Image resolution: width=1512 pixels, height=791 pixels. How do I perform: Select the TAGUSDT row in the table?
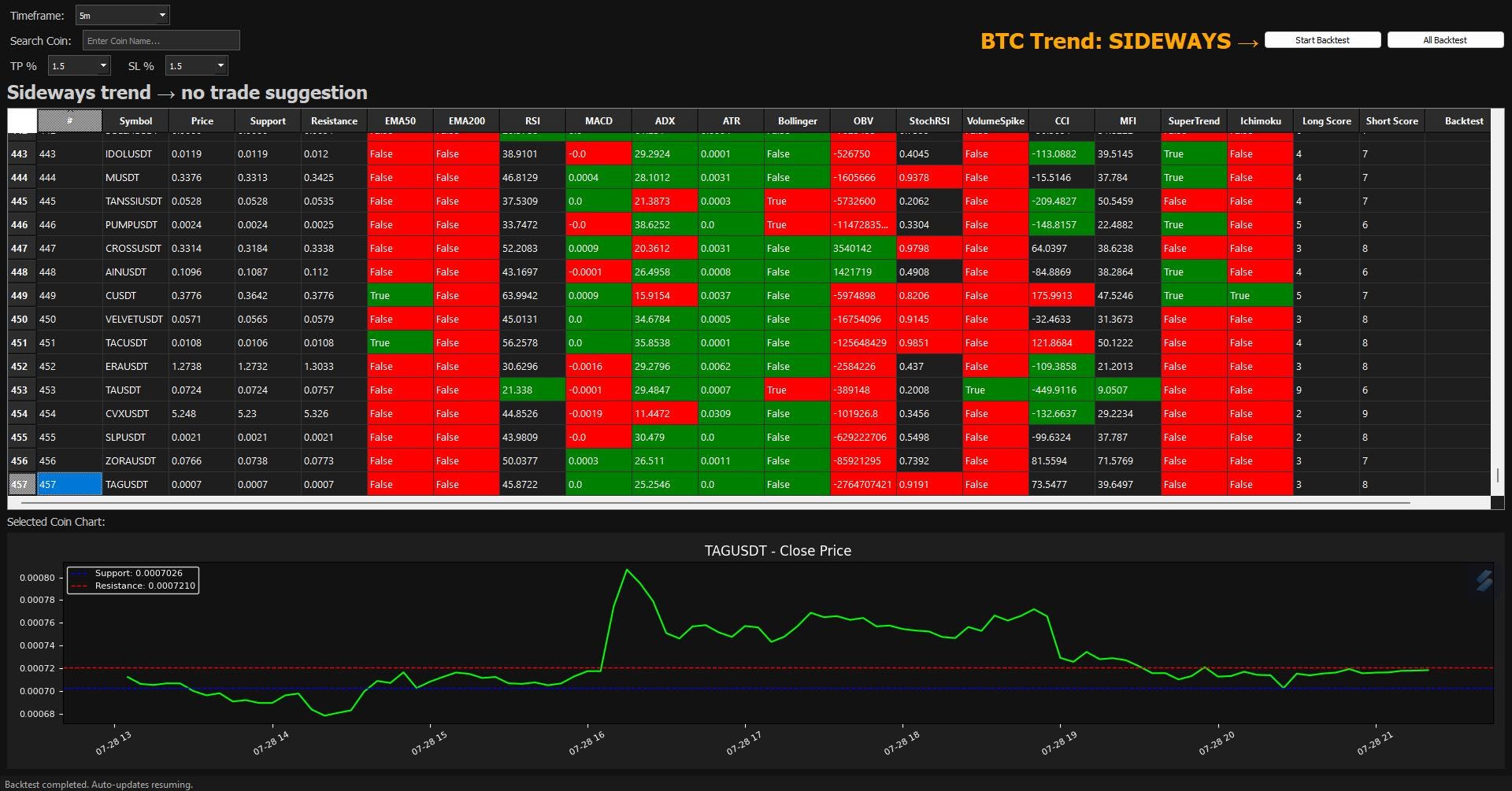128,484
